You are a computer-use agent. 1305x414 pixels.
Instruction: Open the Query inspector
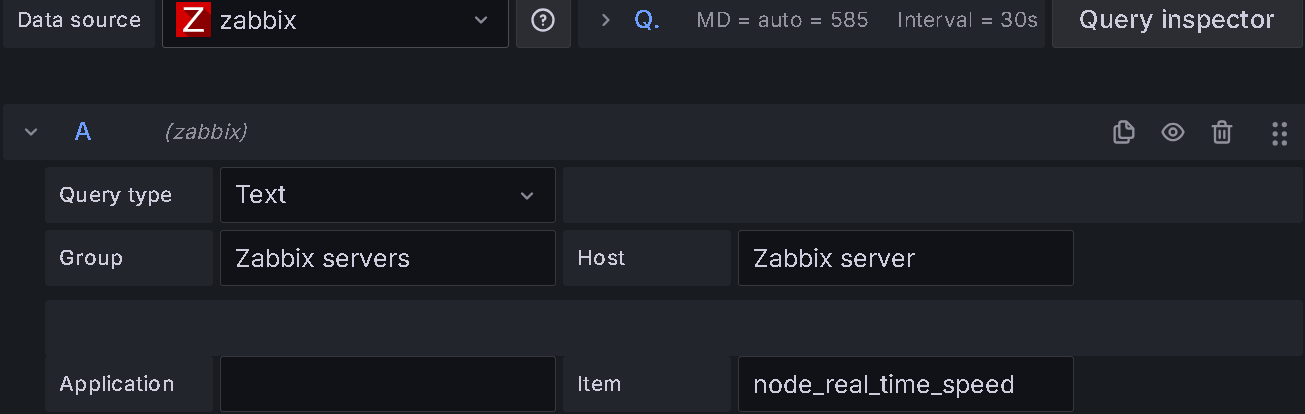(1176, 20)
